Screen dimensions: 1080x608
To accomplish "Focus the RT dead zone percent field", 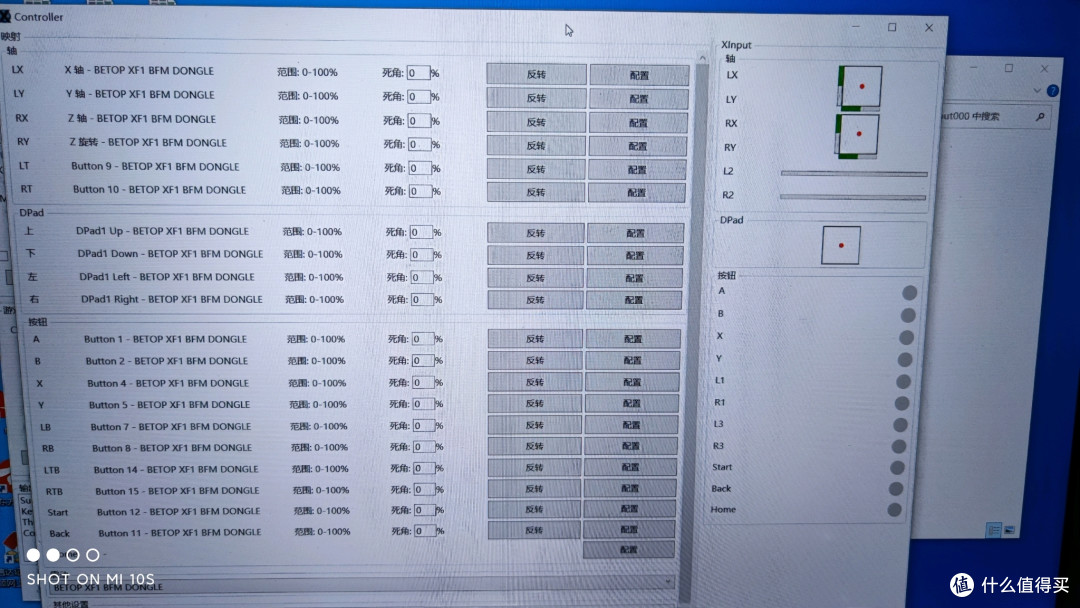I will 420,191.
